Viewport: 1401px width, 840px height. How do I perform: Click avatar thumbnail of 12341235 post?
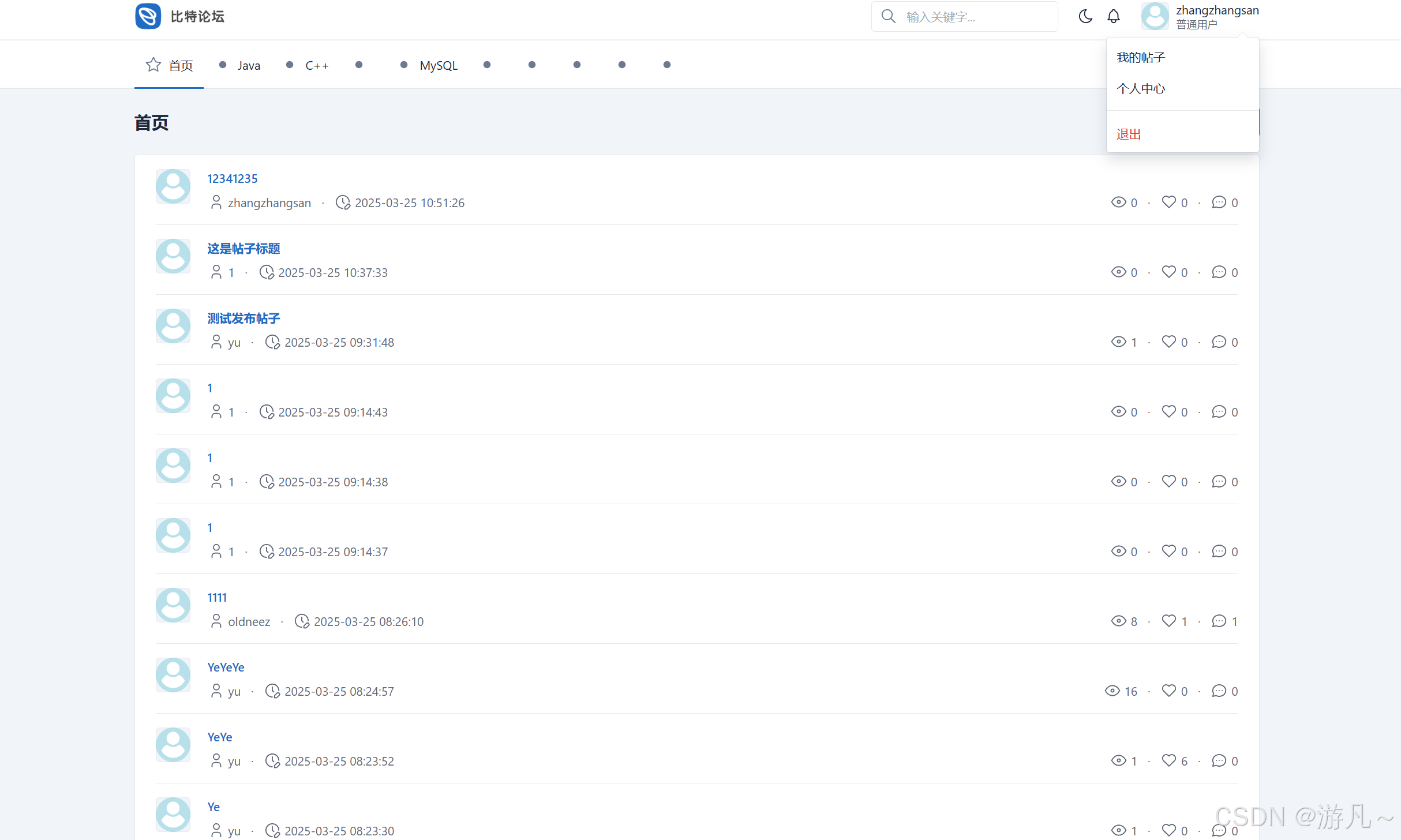173,186
